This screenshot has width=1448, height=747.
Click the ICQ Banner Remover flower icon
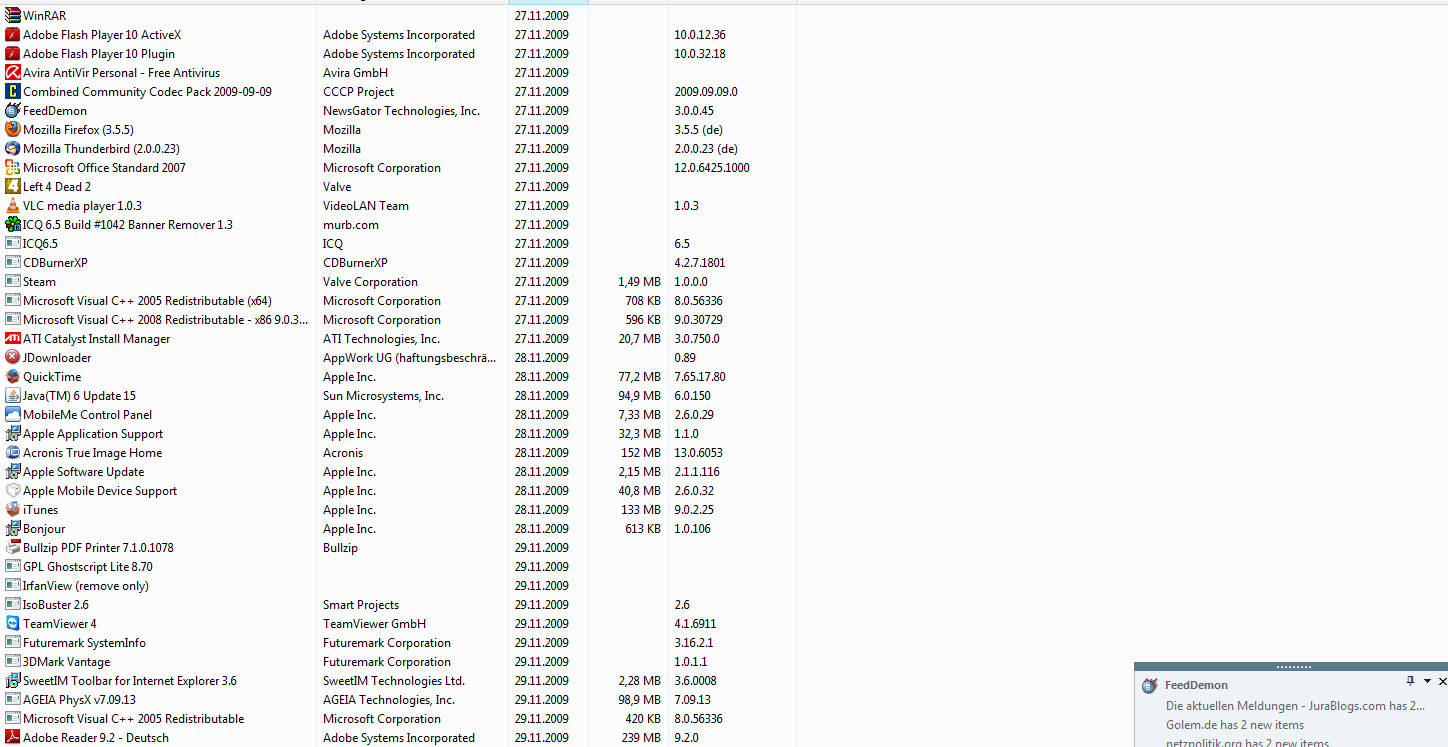click(x=12, y=225)
